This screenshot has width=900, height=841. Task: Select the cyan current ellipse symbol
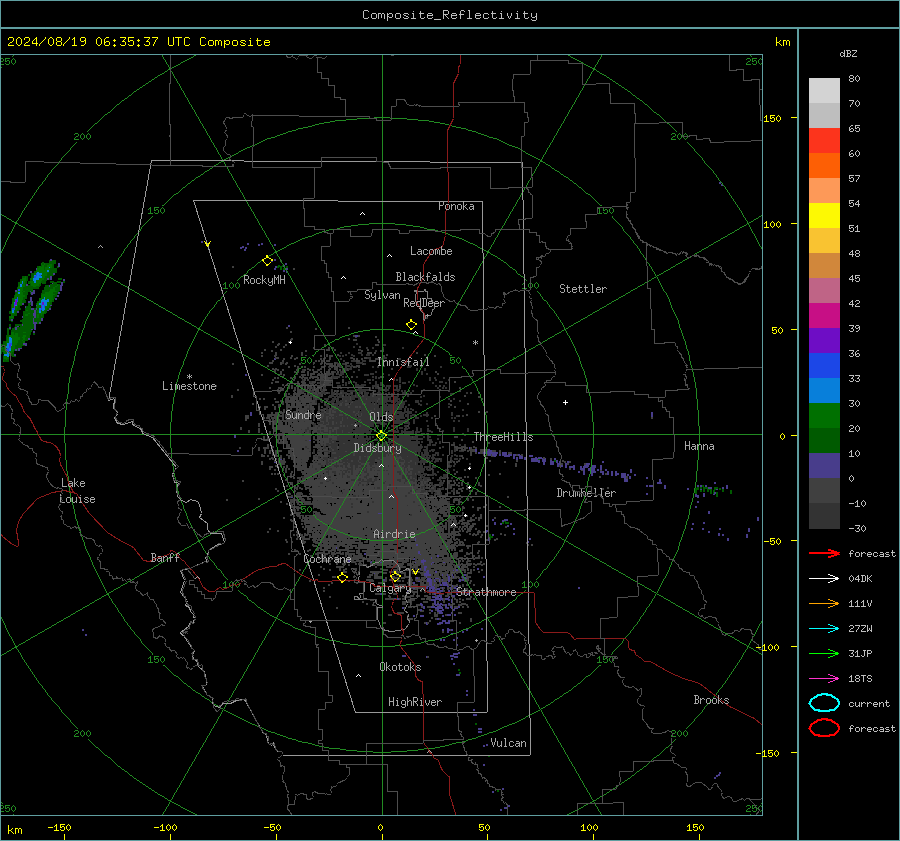tap(824, 703)
